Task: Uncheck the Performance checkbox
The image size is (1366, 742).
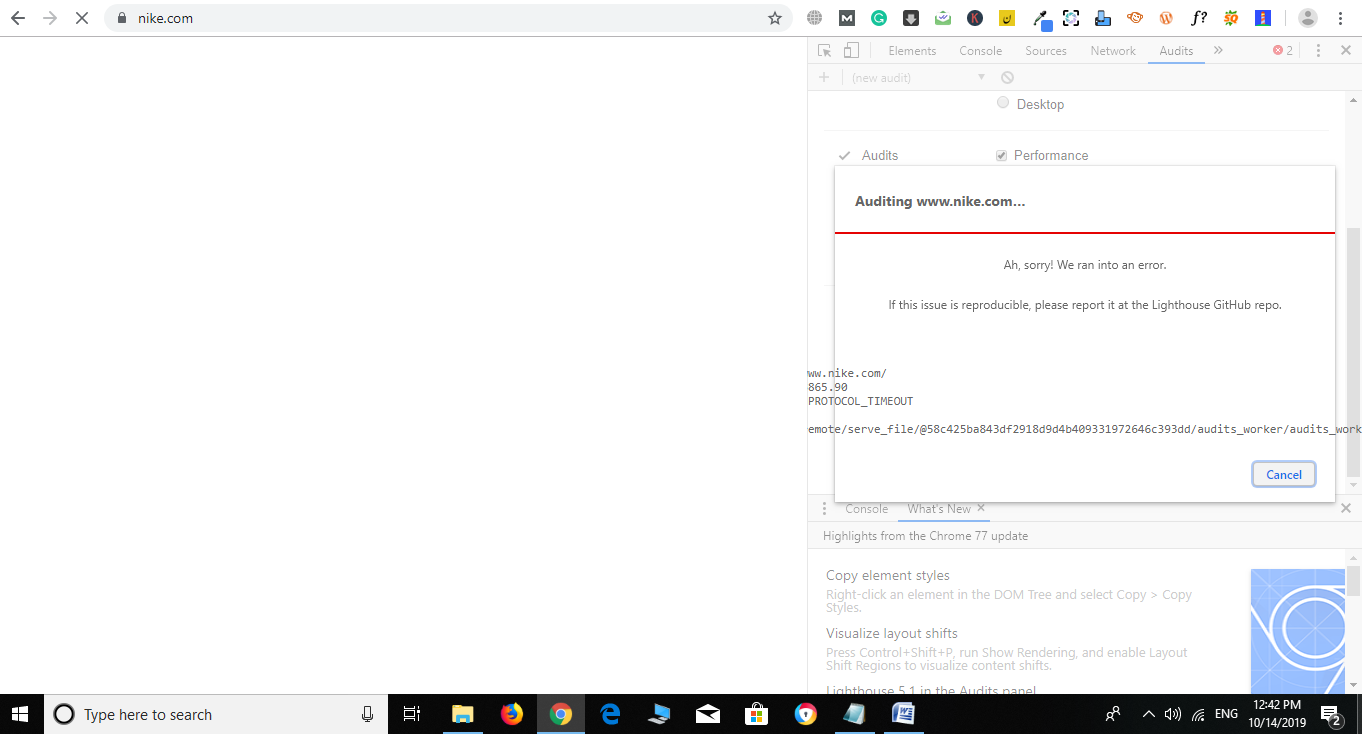Action: click(1001, 155)
